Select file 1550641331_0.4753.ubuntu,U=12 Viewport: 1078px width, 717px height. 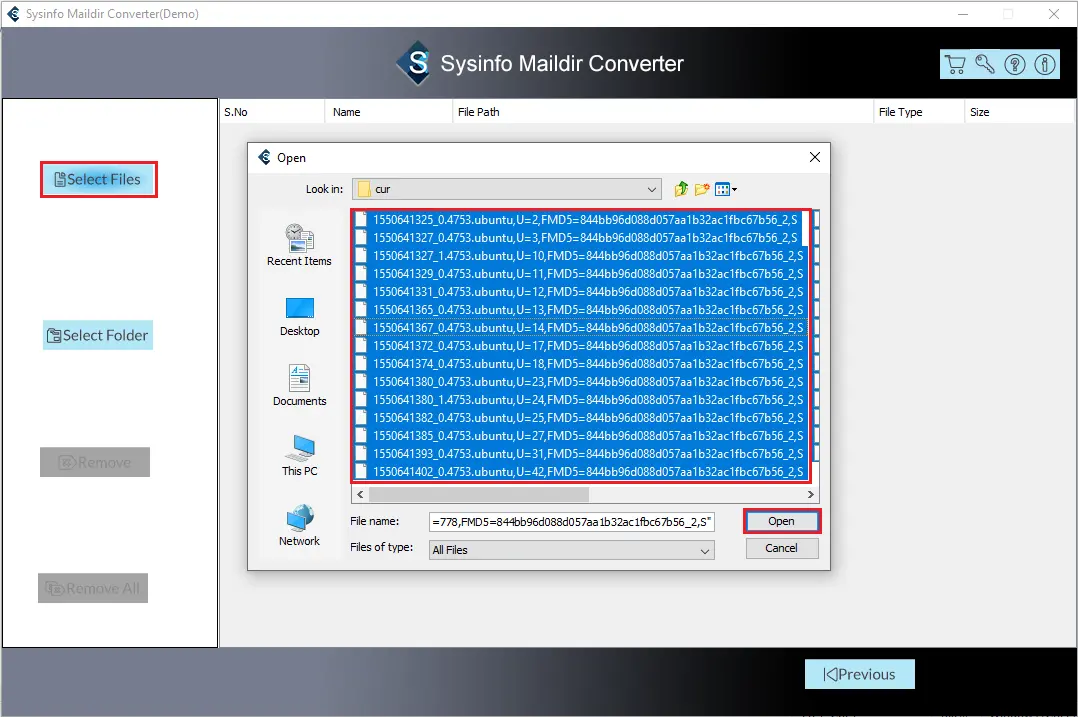click(x=580, y=291)
